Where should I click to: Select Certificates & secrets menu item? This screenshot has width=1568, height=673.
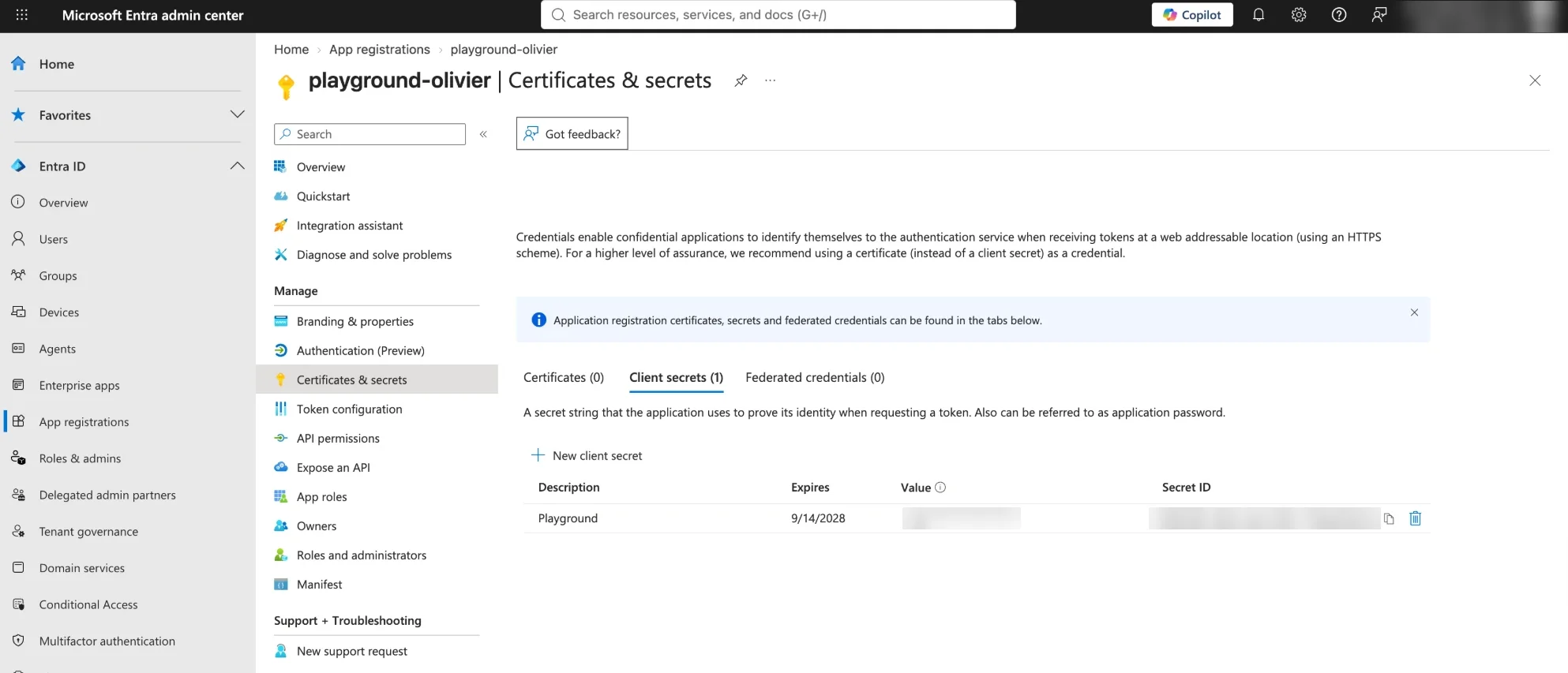[x=377, y=379]
